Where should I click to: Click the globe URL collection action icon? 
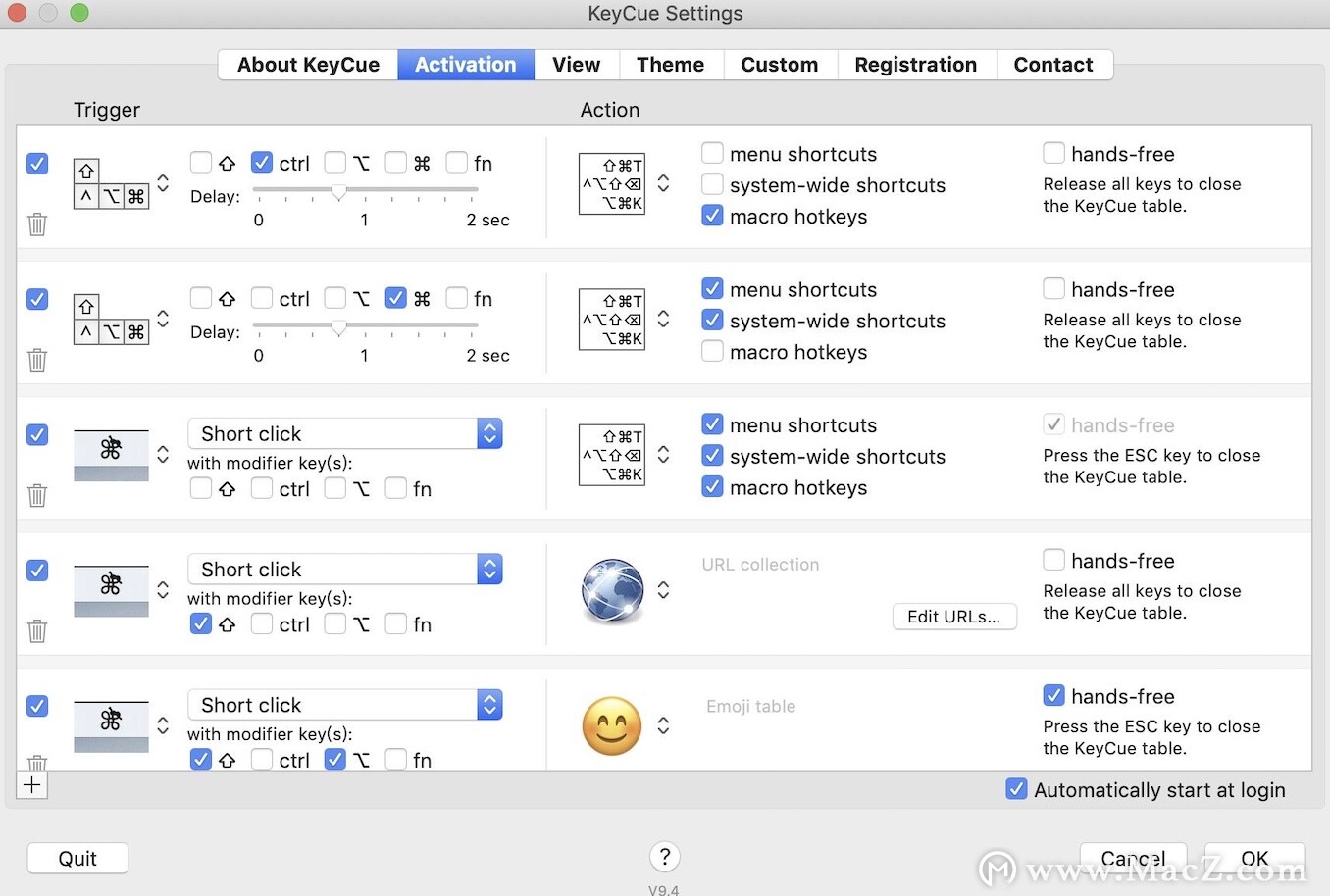[612, 590]
